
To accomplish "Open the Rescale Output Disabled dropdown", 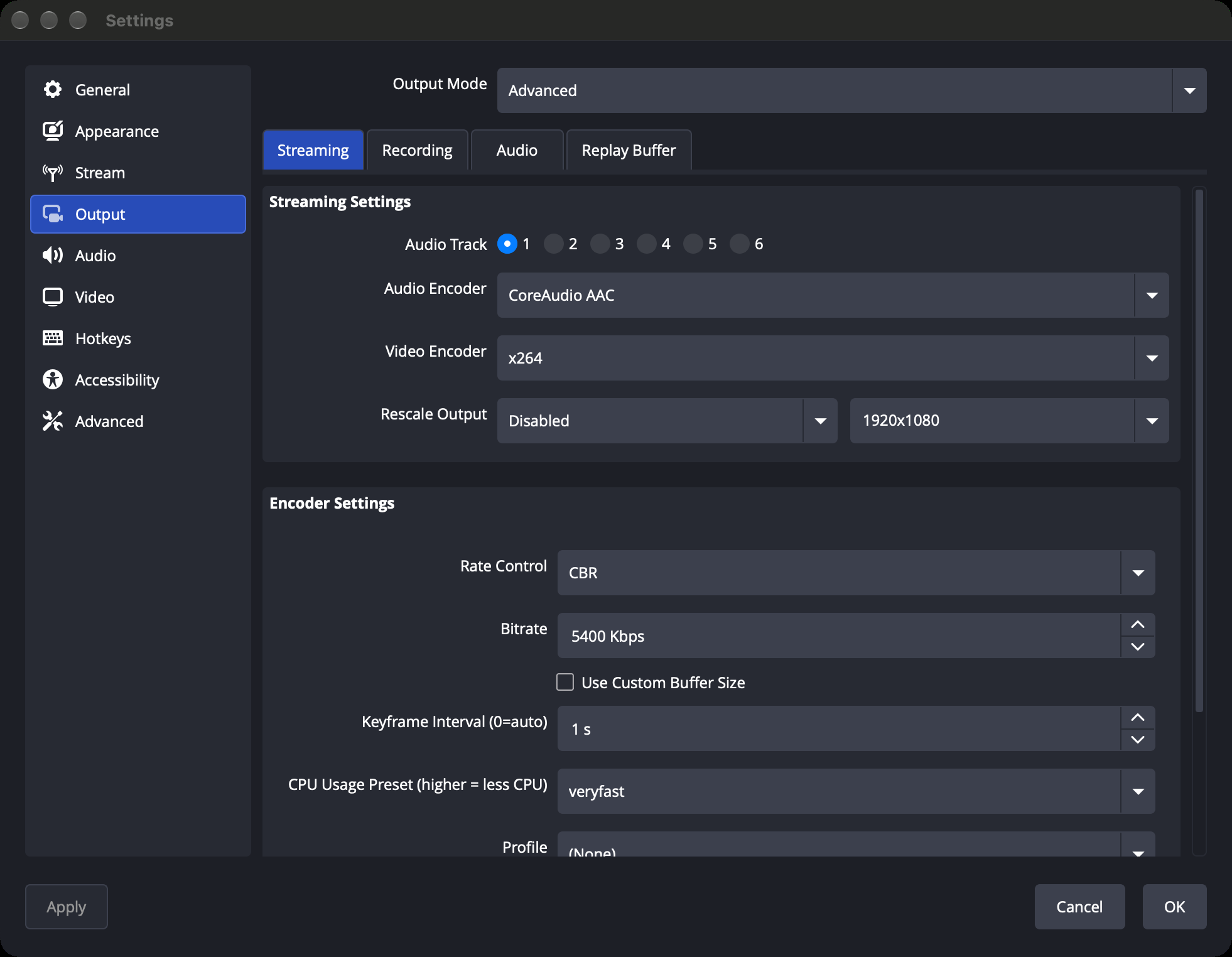I will [x=667, y=421].
